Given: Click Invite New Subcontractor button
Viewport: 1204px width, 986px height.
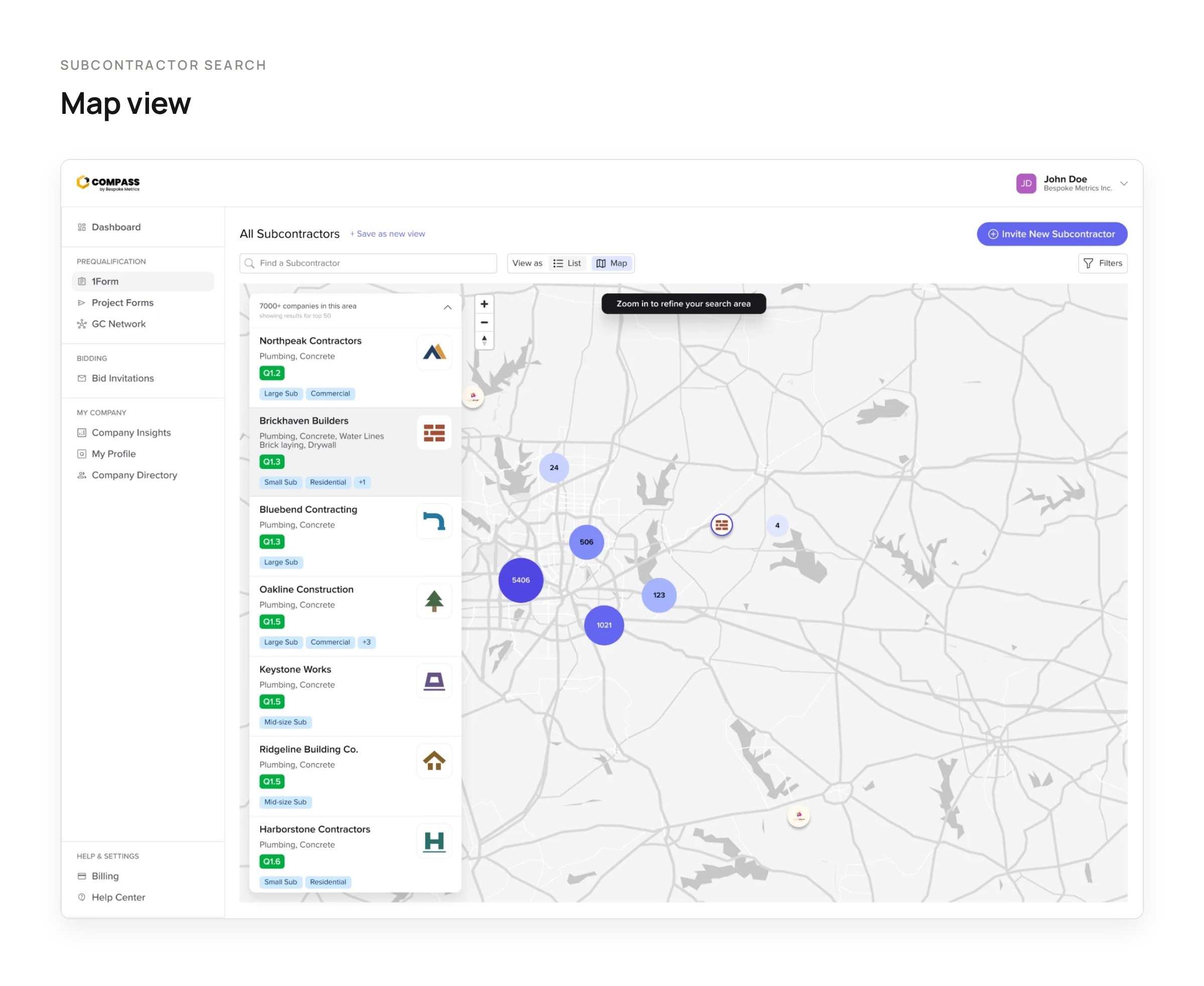Looking at the screenshot, I should coord(1051,234).
